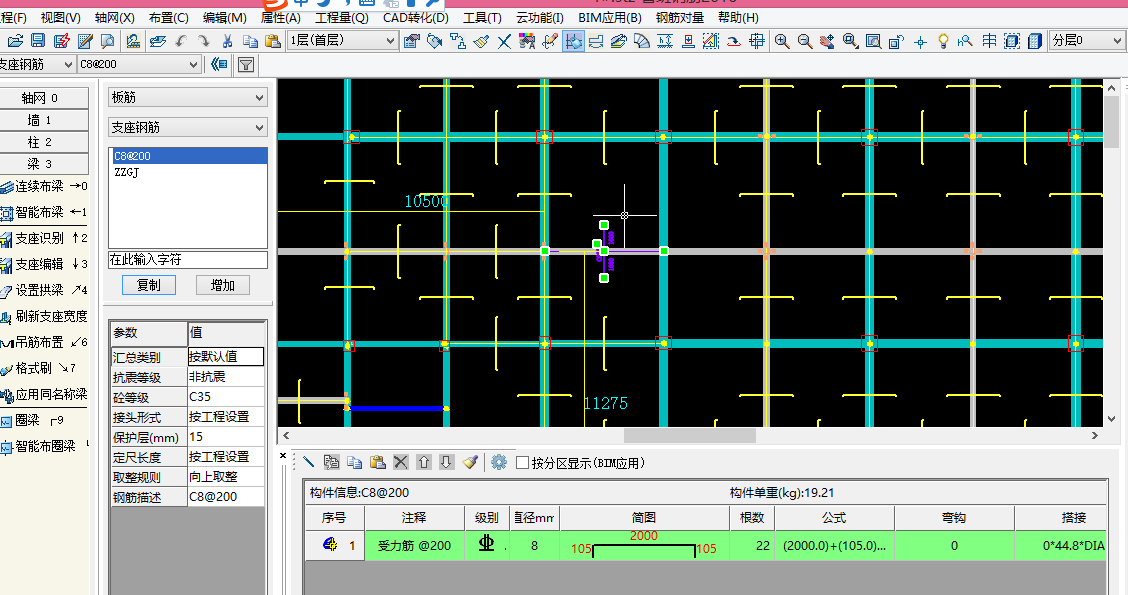
Task: Click the line draw icon in rebar panel
Action: coord(309,462)
